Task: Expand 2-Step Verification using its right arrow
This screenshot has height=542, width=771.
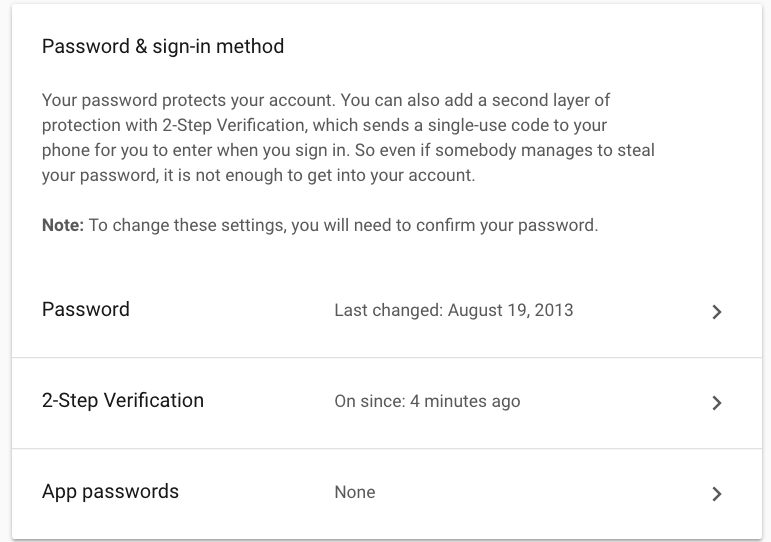Action: [x=716, y=403]
